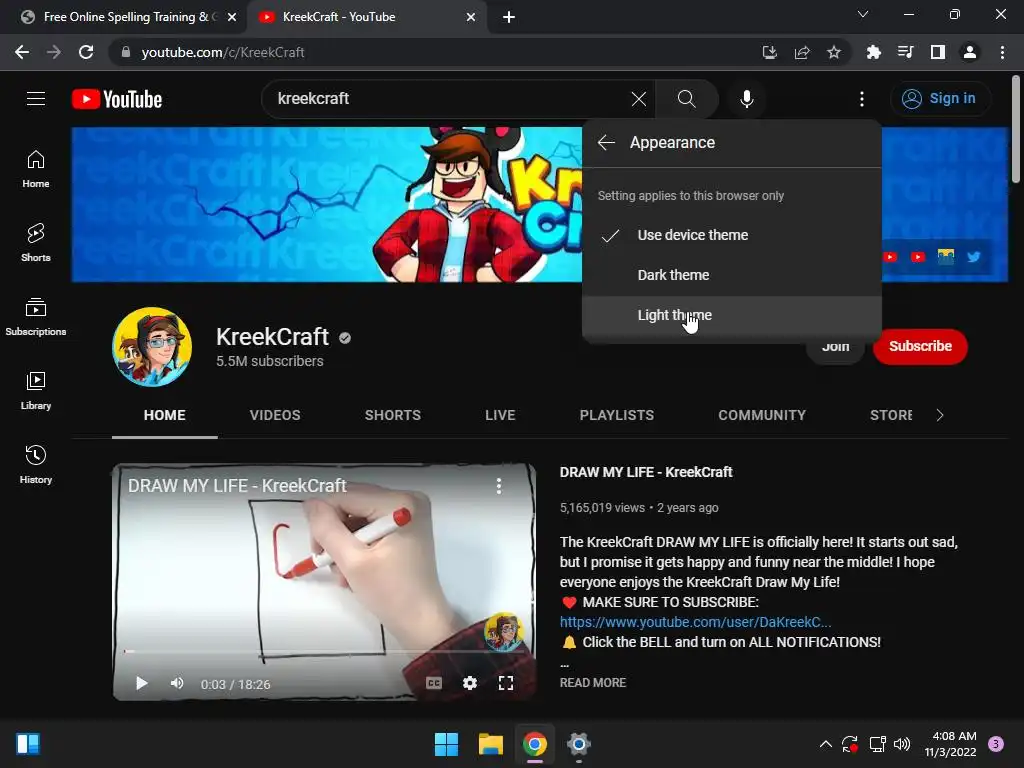Click the Twitter icon on banner

[974, 257]
